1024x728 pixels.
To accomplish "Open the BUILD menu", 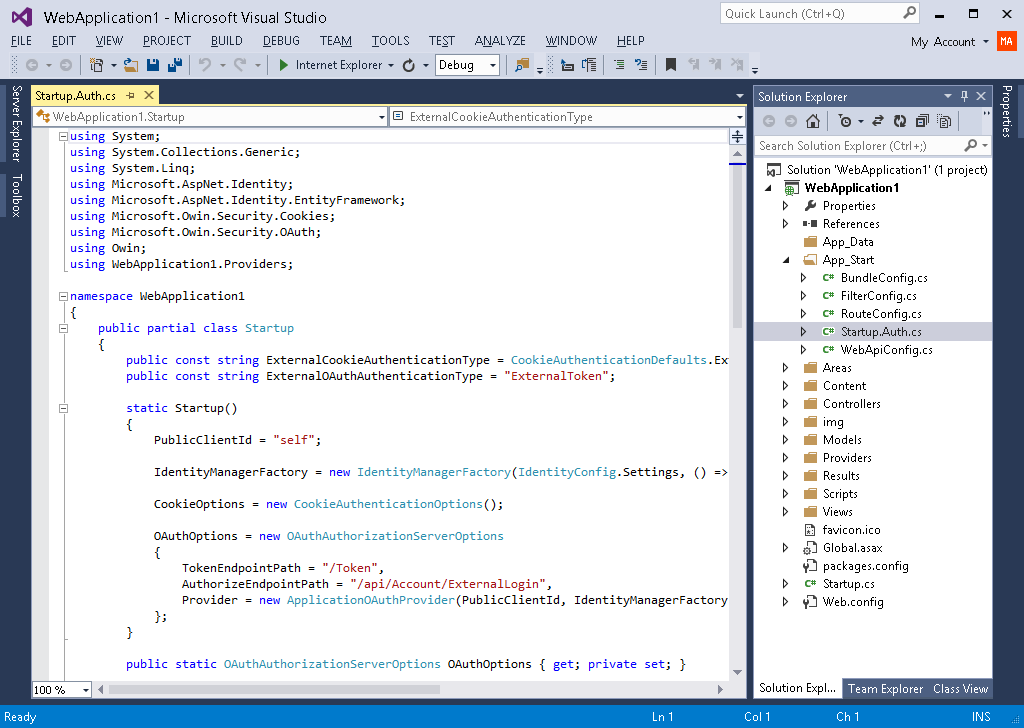I will pyautogui.click(x=226, y=41).
